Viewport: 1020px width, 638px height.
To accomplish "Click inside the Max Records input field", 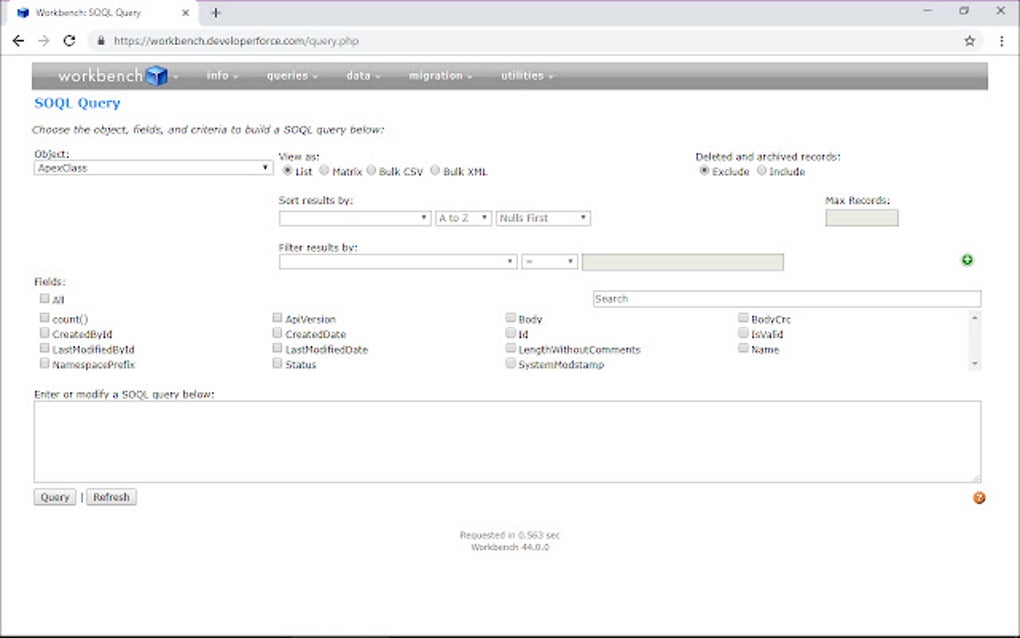I will pyautogui.click(x=861, y=217).
